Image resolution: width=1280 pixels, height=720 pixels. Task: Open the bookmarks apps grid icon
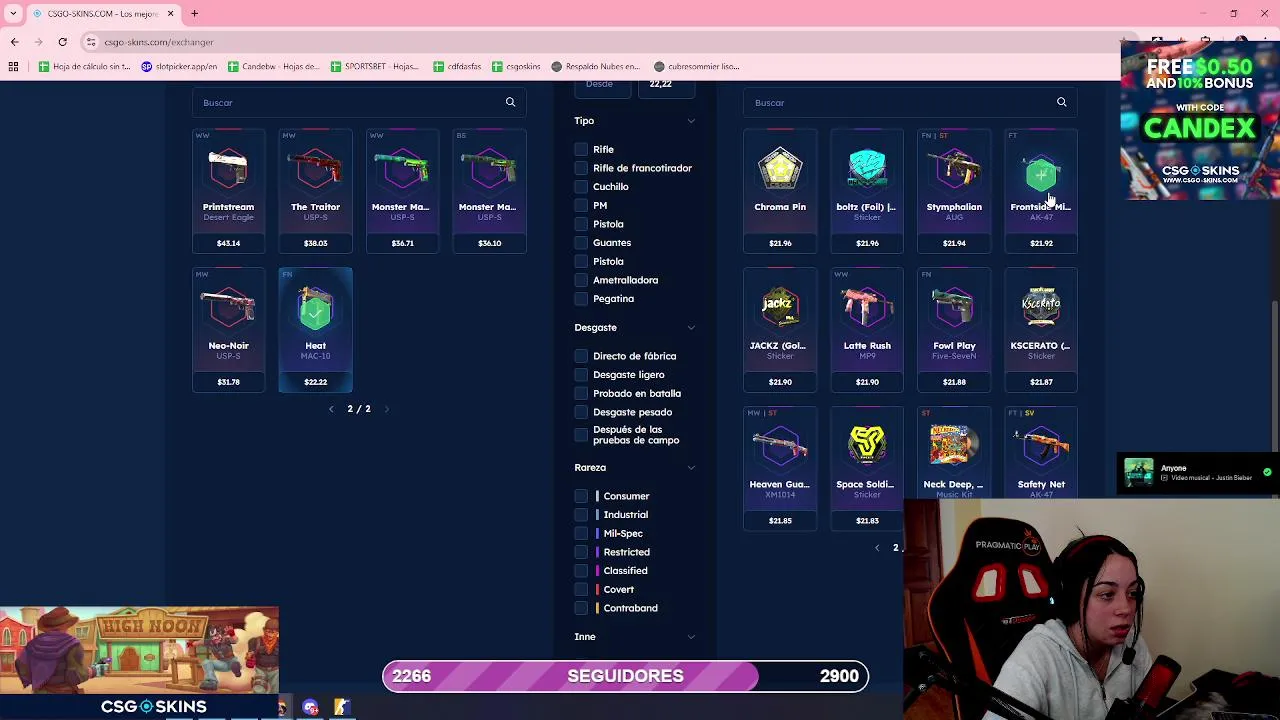tap(13, 66)
